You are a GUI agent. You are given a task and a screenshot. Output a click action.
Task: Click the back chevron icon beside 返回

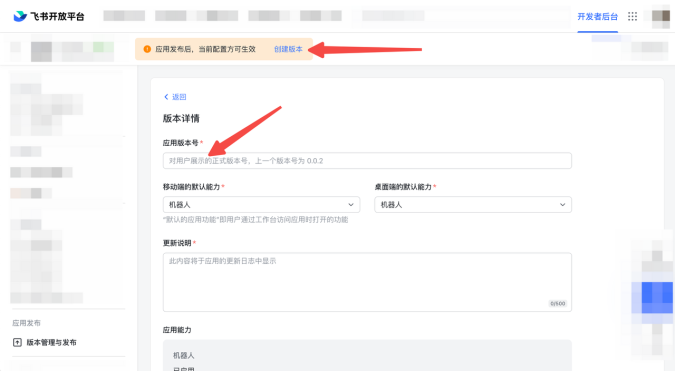tap(166, 97)
